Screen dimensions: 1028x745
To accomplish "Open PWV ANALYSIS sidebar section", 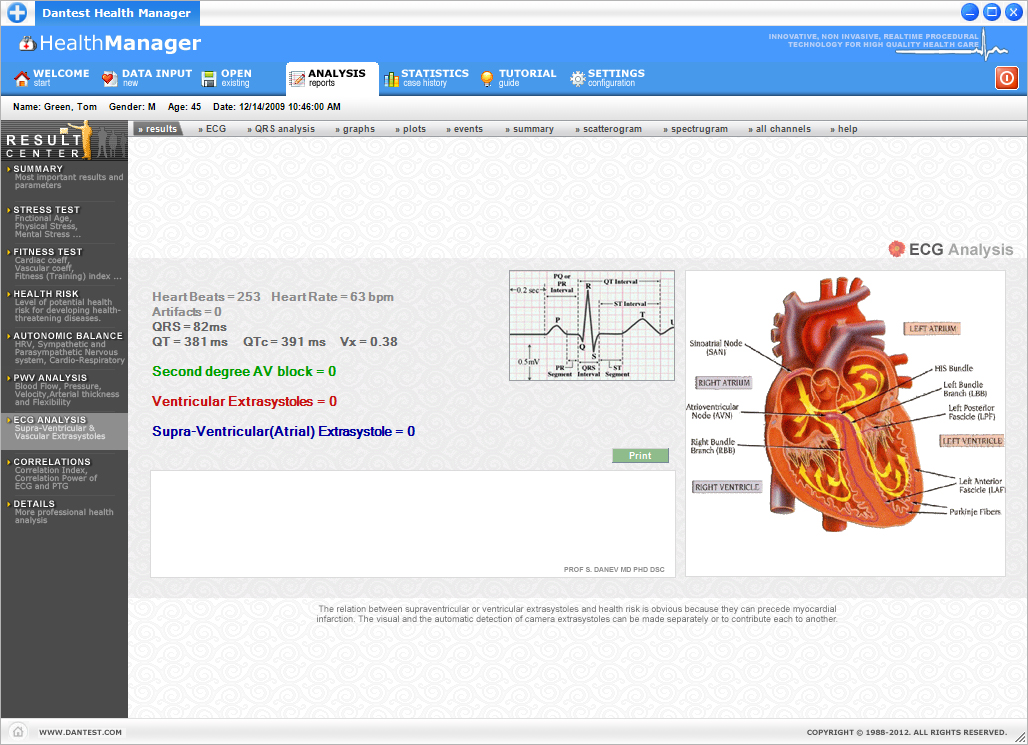I will 64,392.
